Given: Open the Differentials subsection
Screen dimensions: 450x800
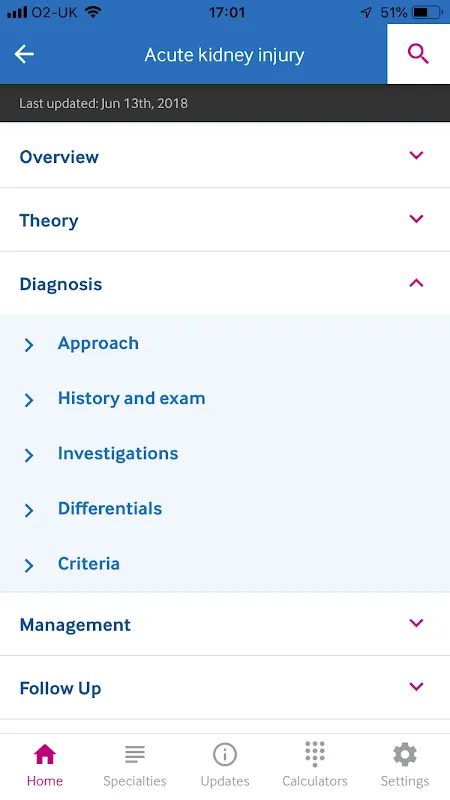Looking at the screenshot, I should [x=225, y=509].
